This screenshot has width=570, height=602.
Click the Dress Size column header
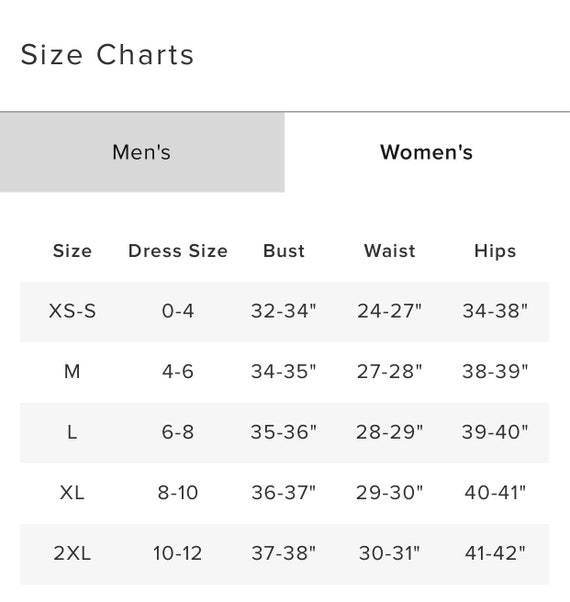coord(178,251)
